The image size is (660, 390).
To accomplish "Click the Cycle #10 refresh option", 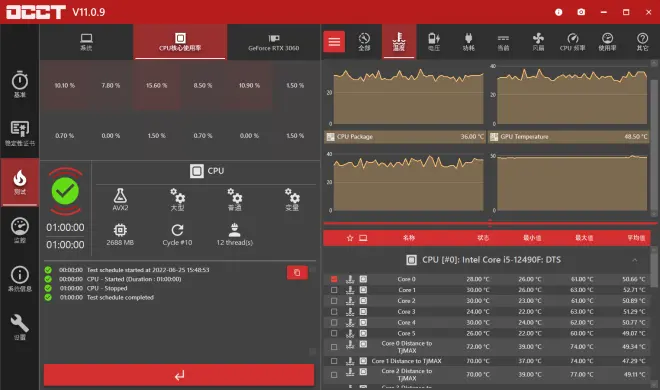I will coord(177,235).
